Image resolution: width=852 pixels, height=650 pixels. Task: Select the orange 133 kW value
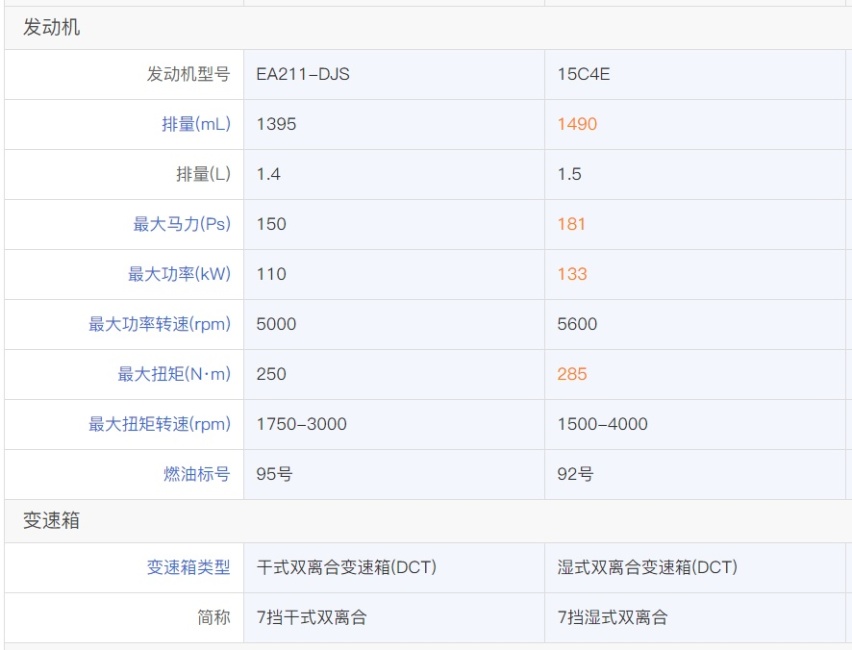(x=572, y=274)
